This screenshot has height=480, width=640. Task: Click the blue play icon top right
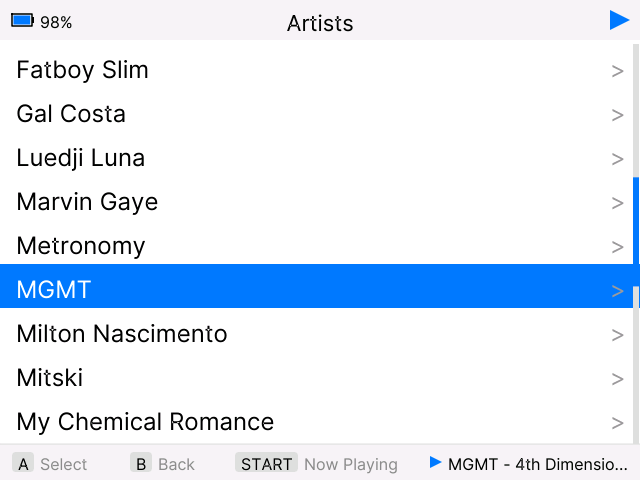619,20
